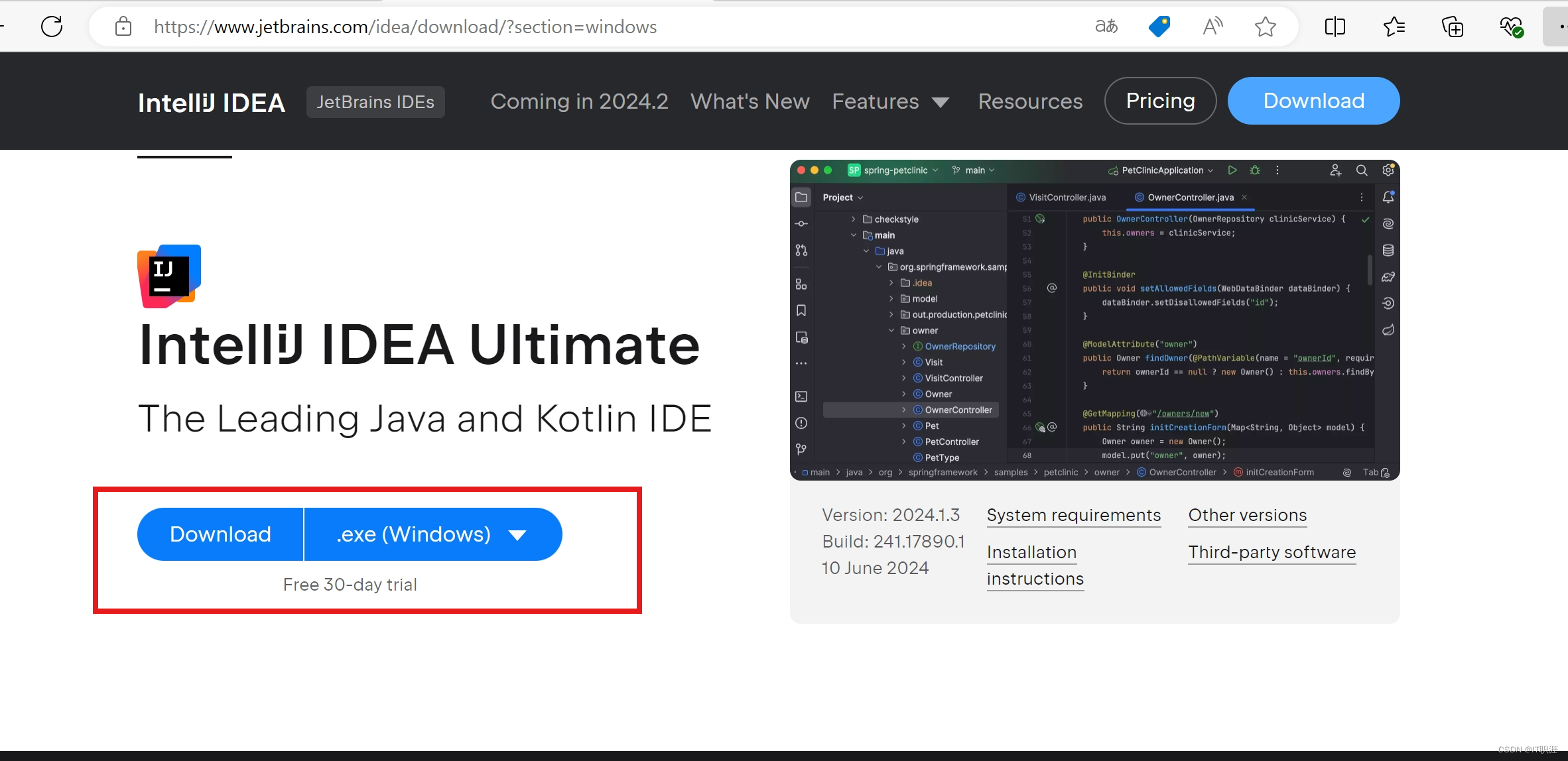Open the notifications bell
This screenshot has width=1568, height=761.
pos(1389,197)
